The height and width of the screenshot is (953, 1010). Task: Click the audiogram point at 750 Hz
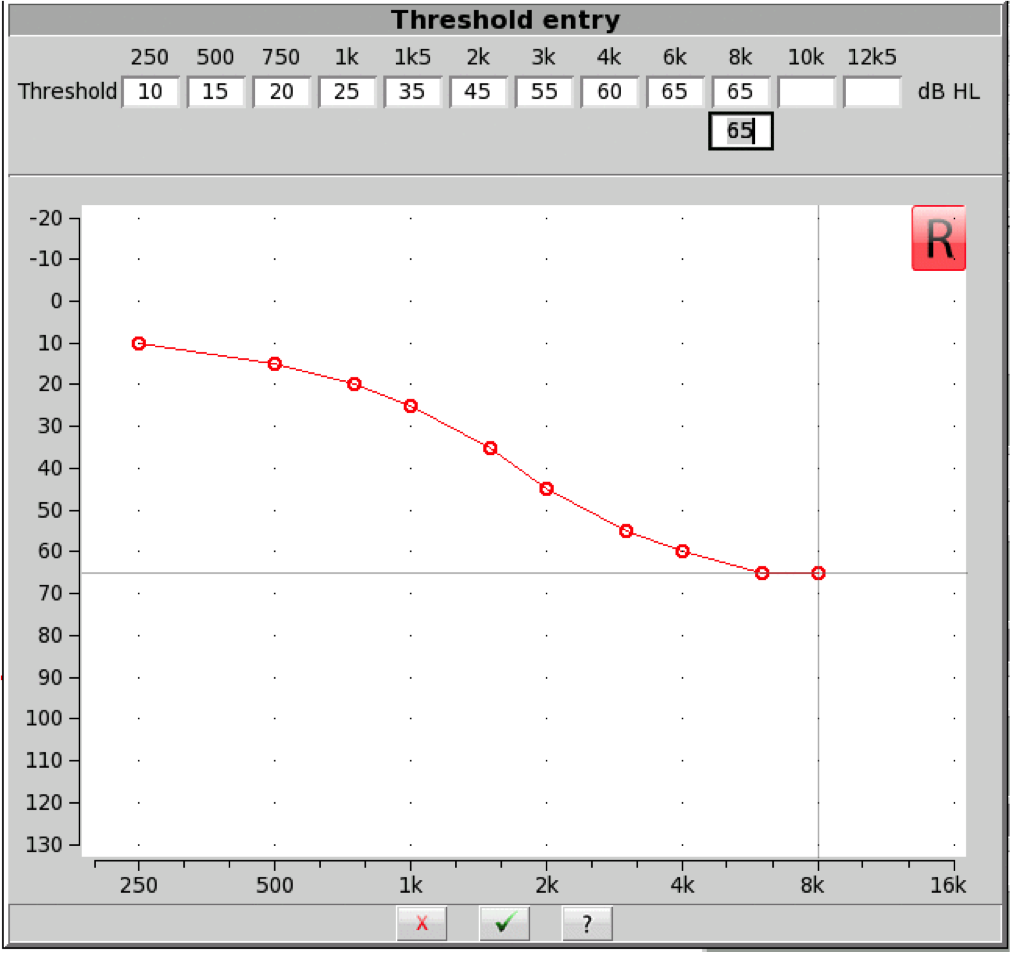pos(354,384)
